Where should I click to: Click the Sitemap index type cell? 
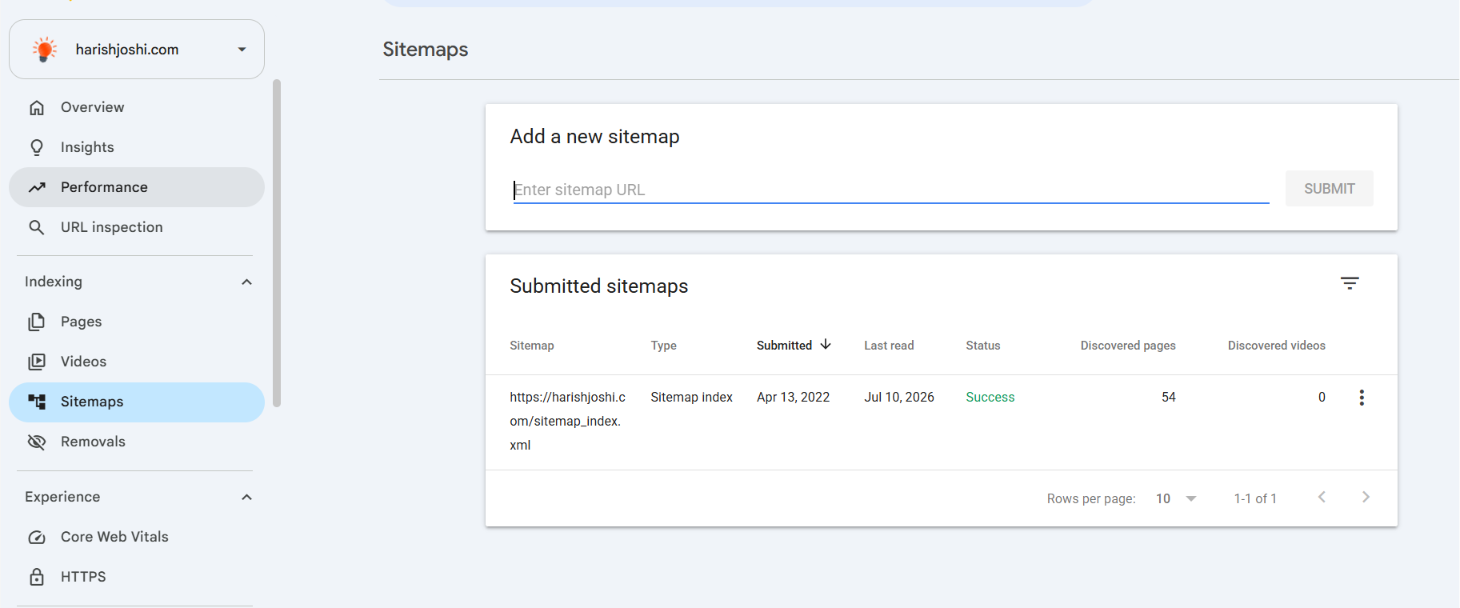pyautogui.click(x=692, y=397)
